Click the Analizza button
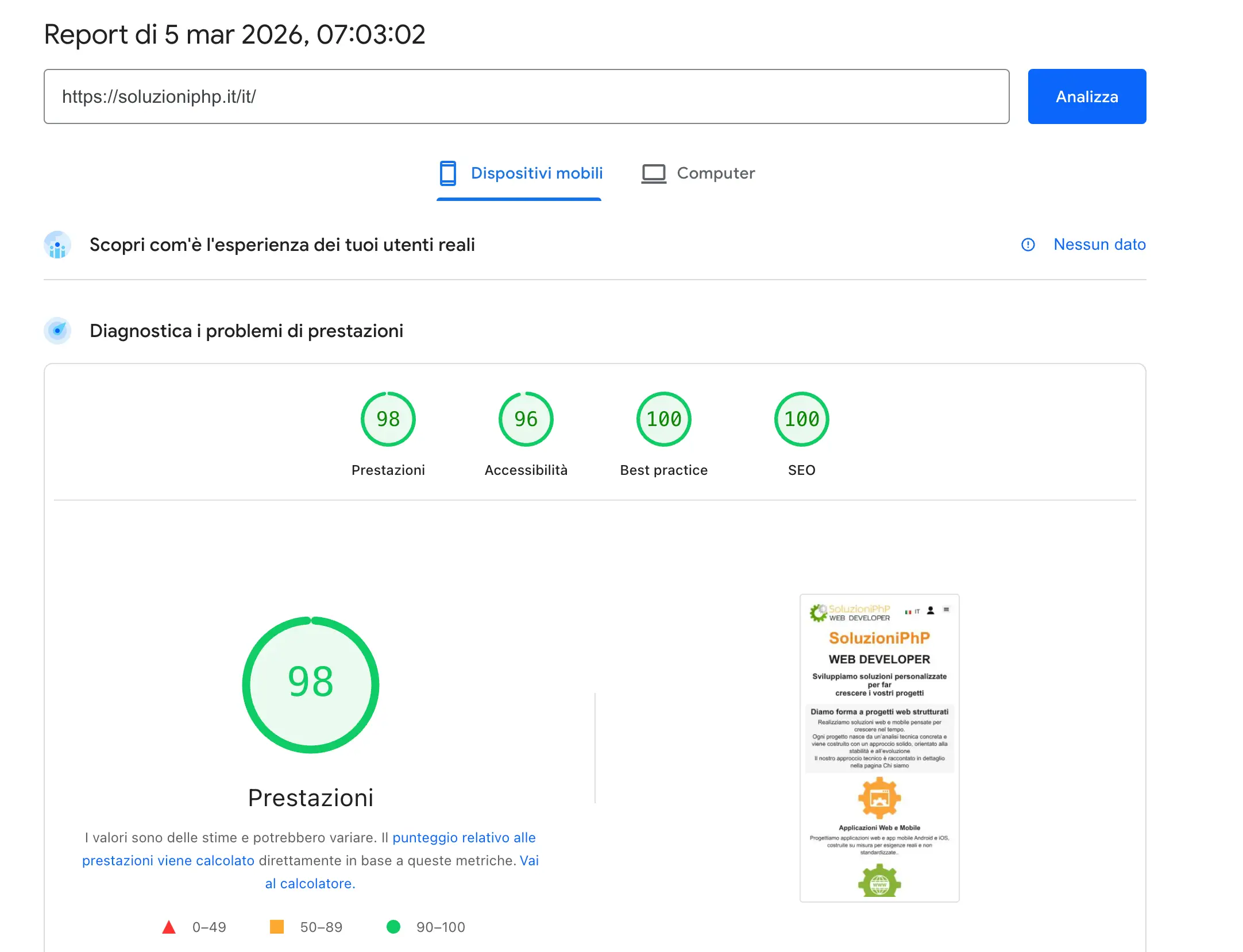Image resolution: width=1243 pixels, height=952 pixels. [x=1086, y=96]
